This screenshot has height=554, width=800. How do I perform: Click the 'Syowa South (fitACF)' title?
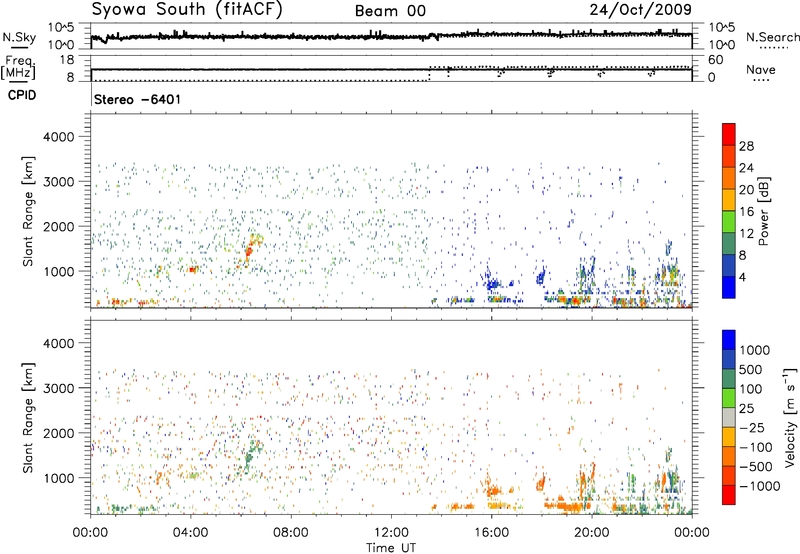pyautogui.click(x=187, y=10)
